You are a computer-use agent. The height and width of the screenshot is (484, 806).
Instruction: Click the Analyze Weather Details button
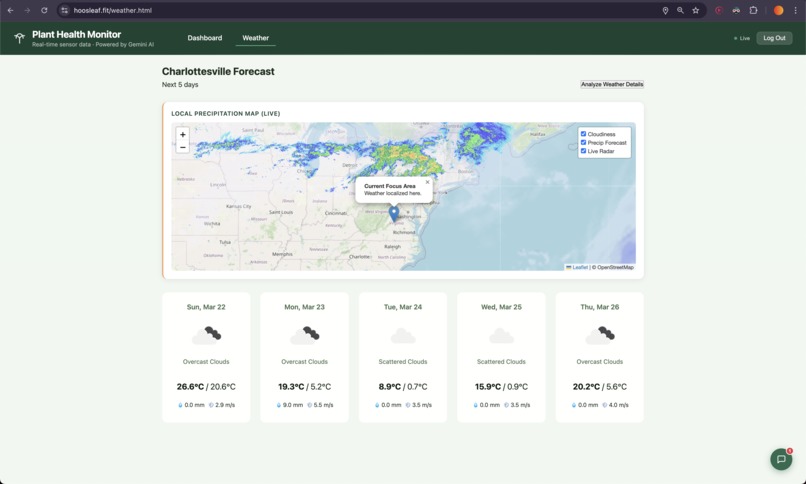(612, 84)
